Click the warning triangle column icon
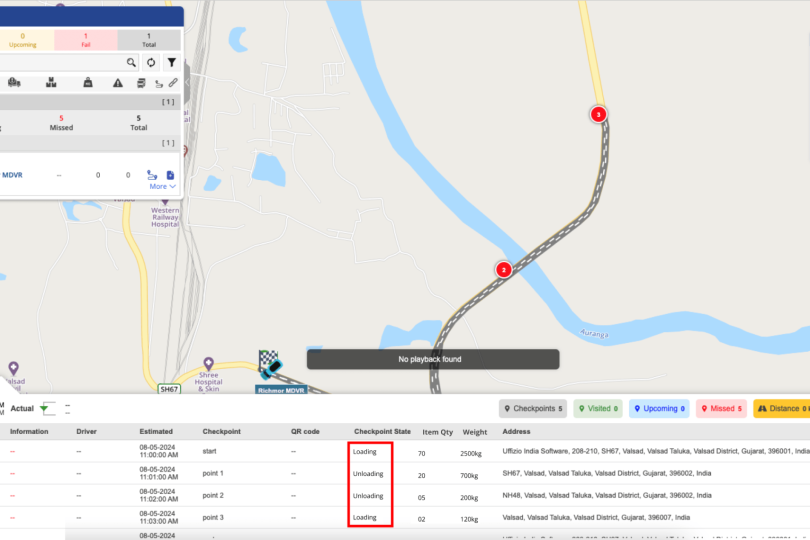Screen dimensions: 810x540 (118, 83)
